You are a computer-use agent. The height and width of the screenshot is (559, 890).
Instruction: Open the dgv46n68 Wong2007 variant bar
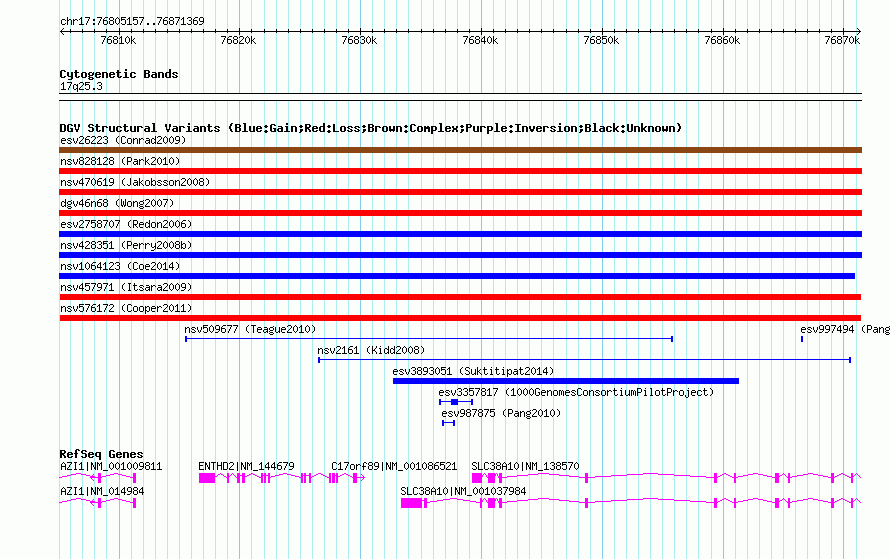(x=460, y=213)
